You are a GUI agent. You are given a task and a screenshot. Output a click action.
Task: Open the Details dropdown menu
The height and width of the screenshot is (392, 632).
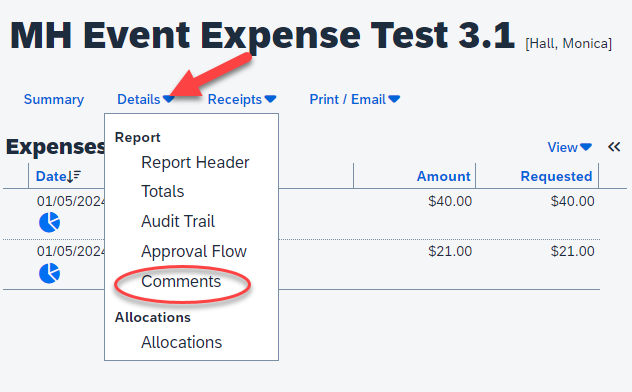(146, 99)
